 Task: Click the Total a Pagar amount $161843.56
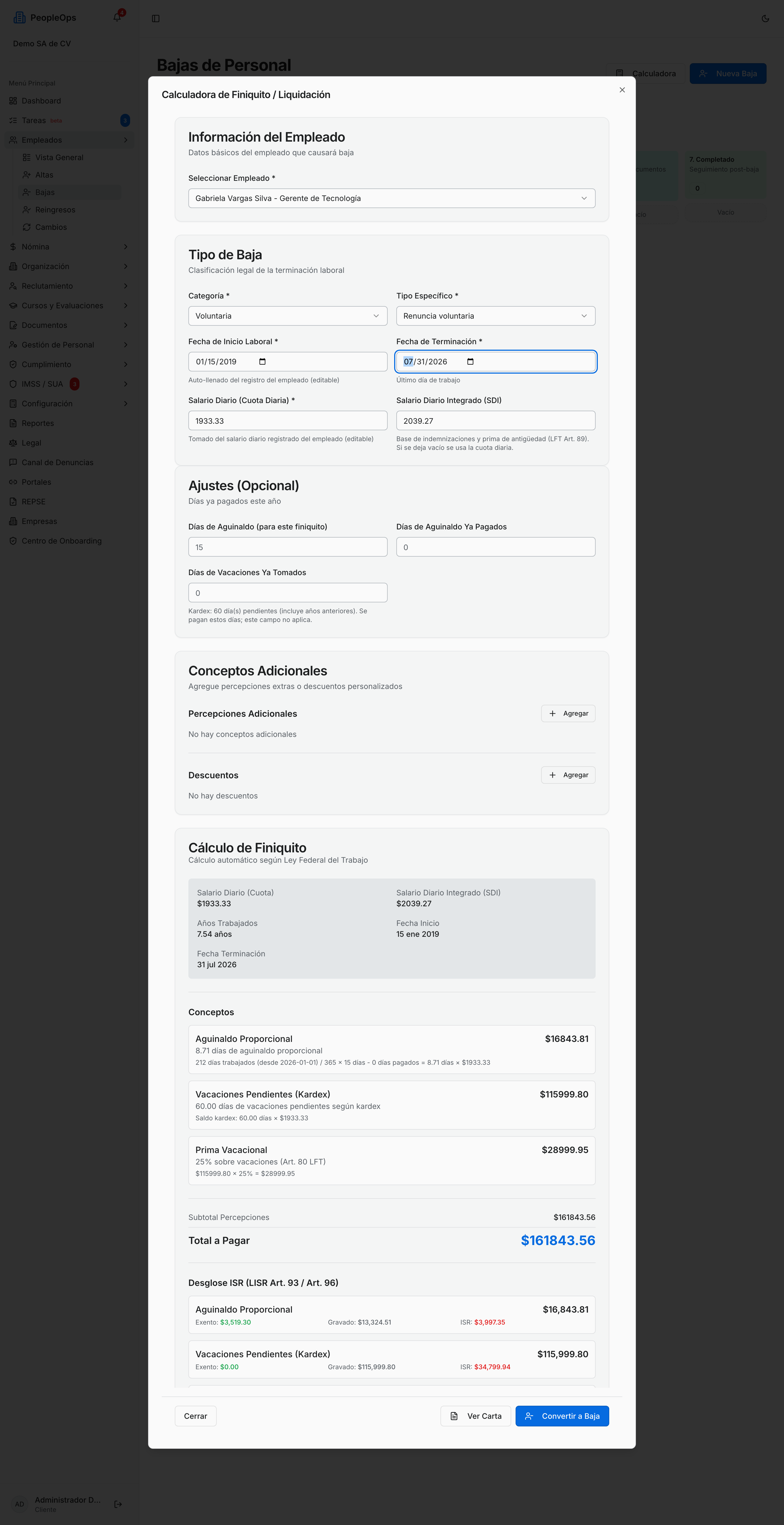point(558,1240)
